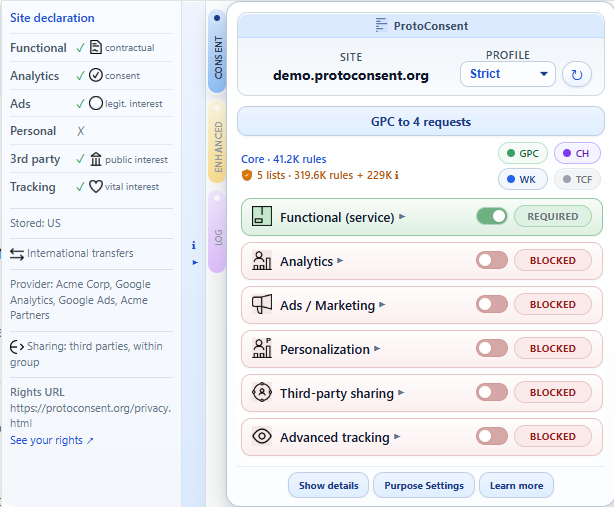Toggle the Functional (service) switch
Screen dimensions: 614x507
[x=492, y=216]
